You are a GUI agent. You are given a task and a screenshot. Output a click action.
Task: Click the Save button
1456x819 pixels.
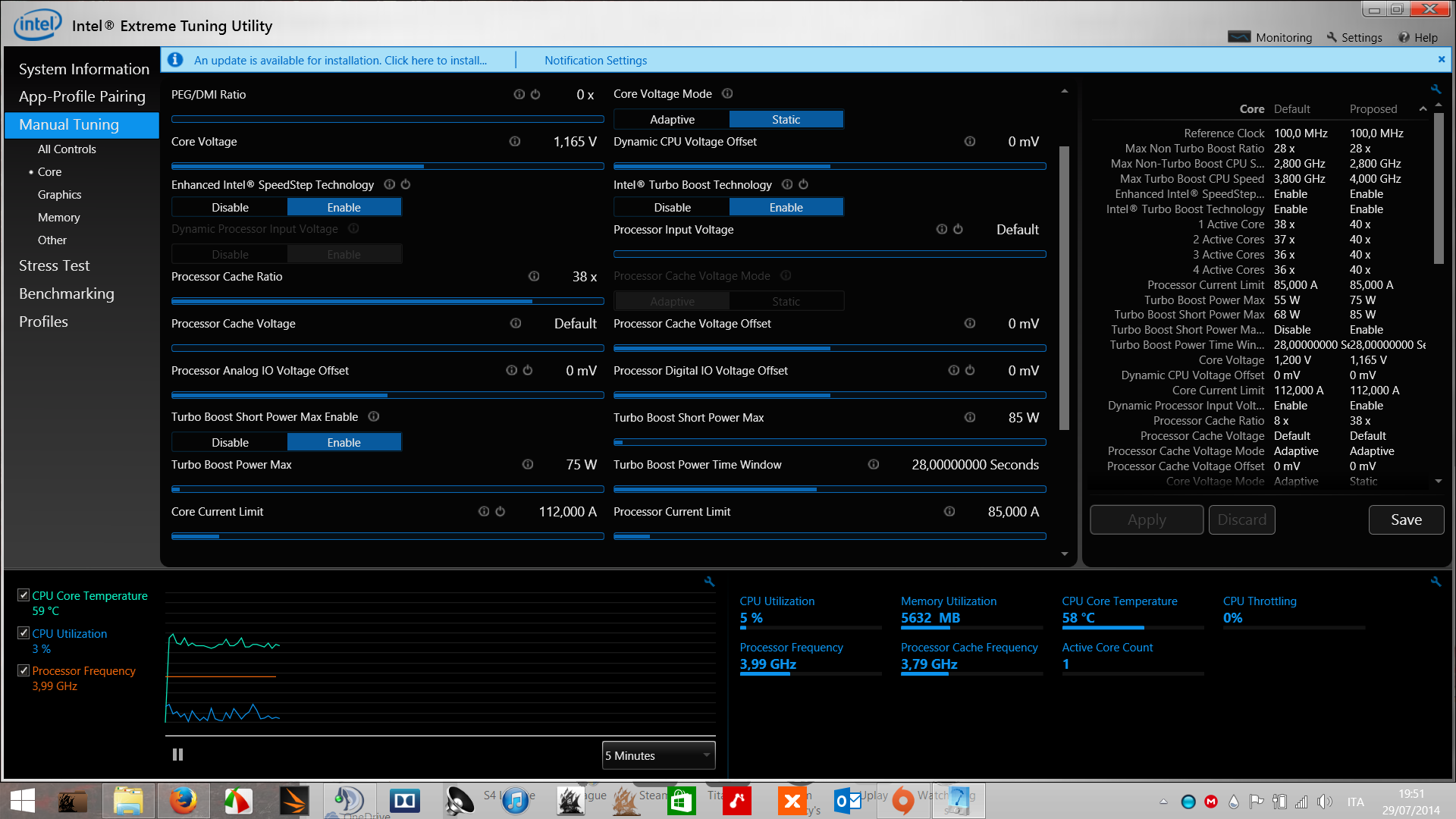coord(1405,519)
